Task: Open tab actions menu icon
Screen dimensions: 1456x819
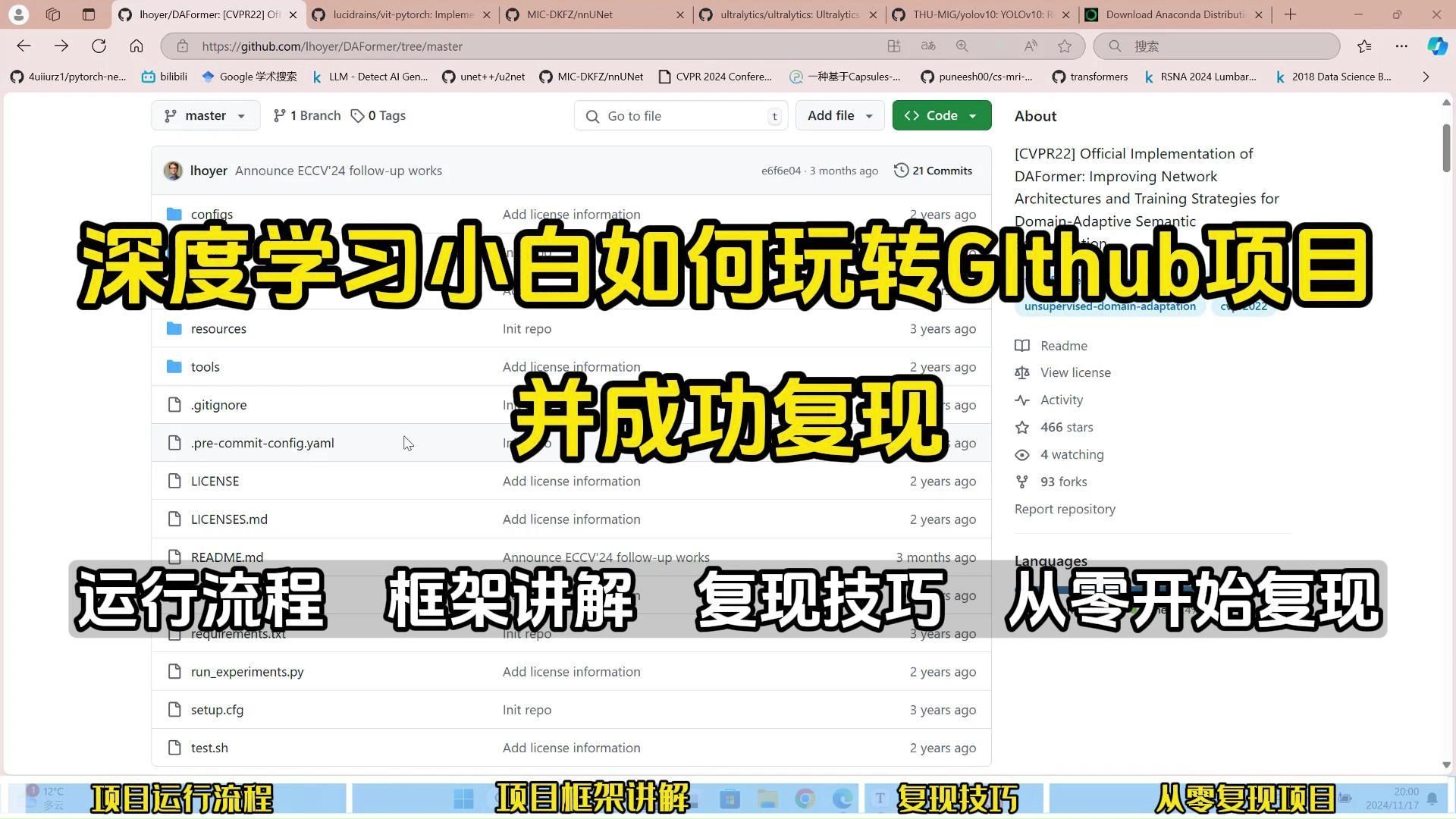Action: pyautogui.click(x=89, y=14)
